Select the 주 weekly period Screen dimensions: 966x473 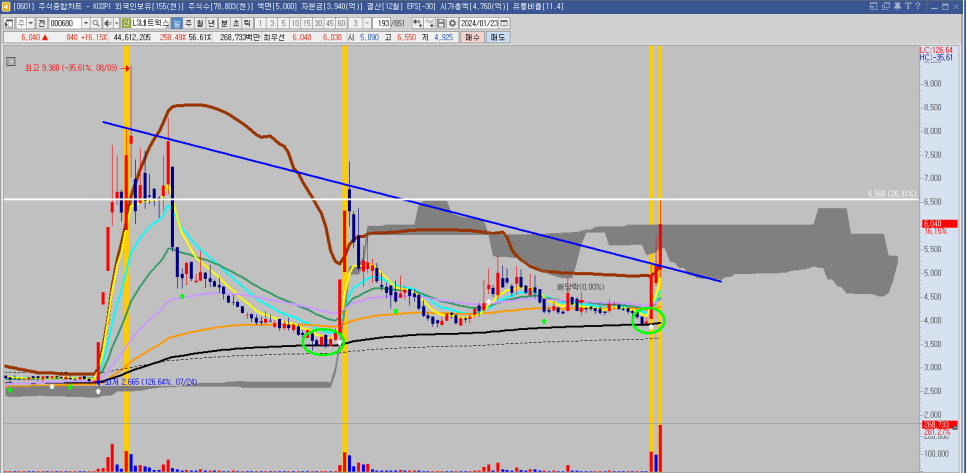click(x=188, y=23)
